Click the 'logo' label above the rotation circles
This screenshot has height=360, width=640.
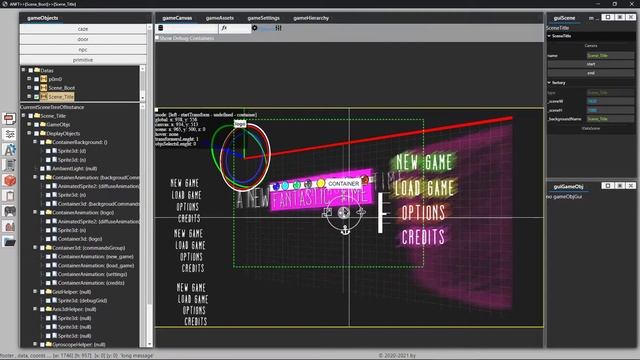240,123
